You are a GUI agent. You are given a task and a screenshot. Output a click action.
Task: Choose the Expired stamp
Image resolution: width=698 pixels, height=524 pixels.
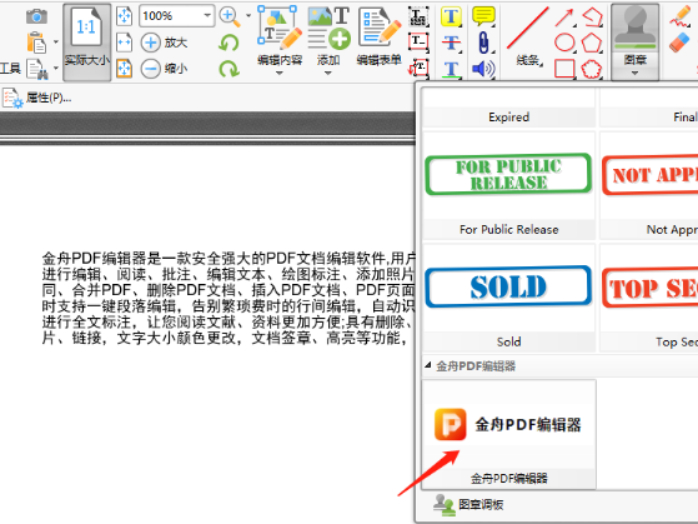click(509, 108)
